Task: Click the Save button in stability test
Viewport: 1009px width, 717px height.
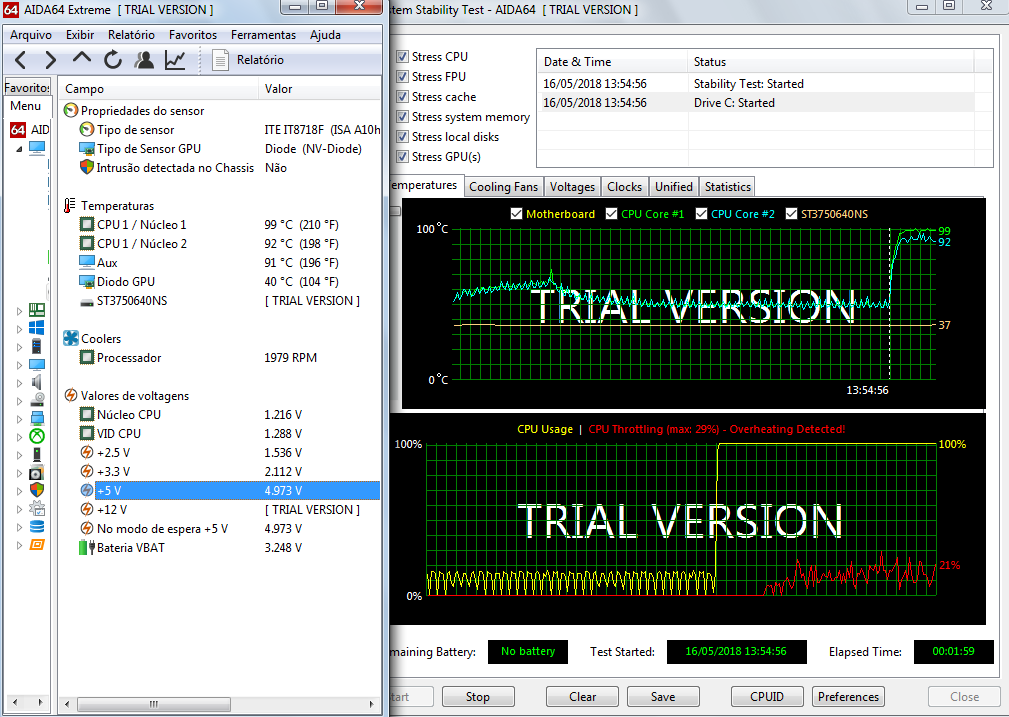Action: pyautogui.click(x=663, y=696)
